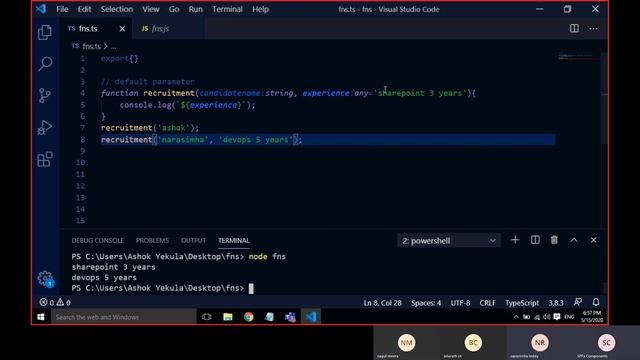This screenshot has width=640, height=360.
Task: Open the Terminal menu
Action: tap(227, 9)
